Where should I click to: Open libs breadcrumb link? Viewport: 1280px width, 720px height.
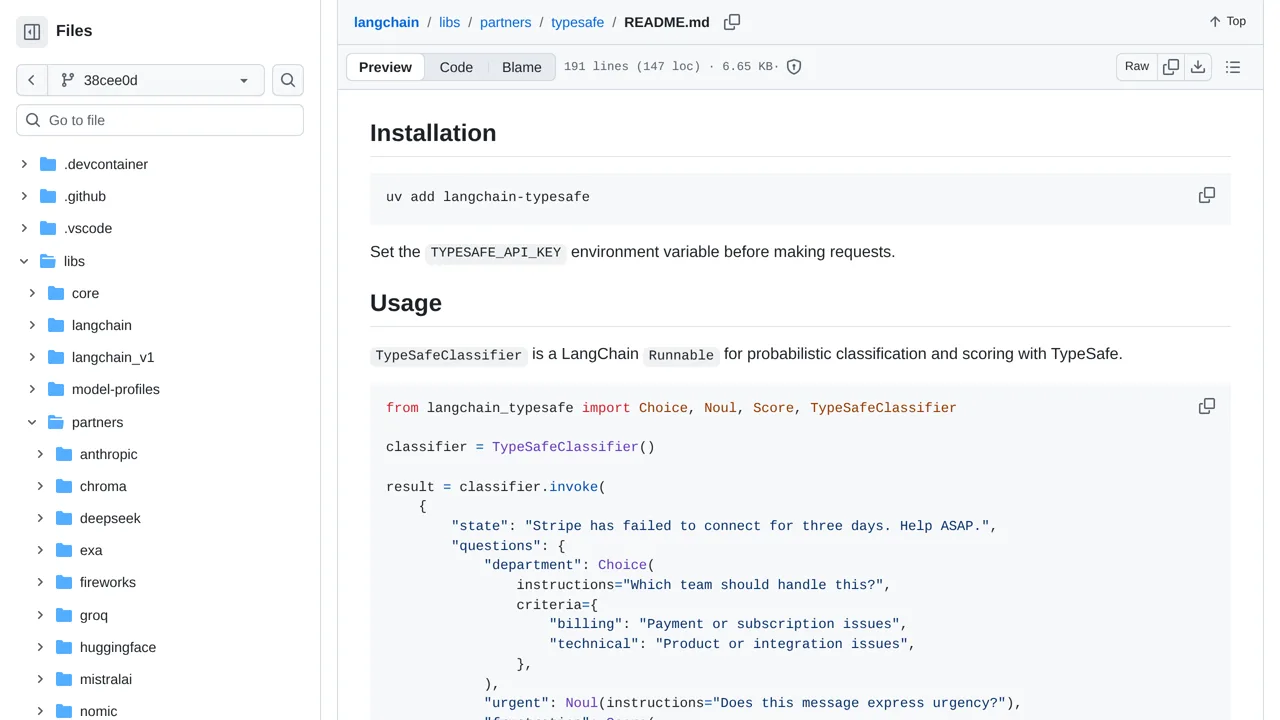tap(450, 22)
